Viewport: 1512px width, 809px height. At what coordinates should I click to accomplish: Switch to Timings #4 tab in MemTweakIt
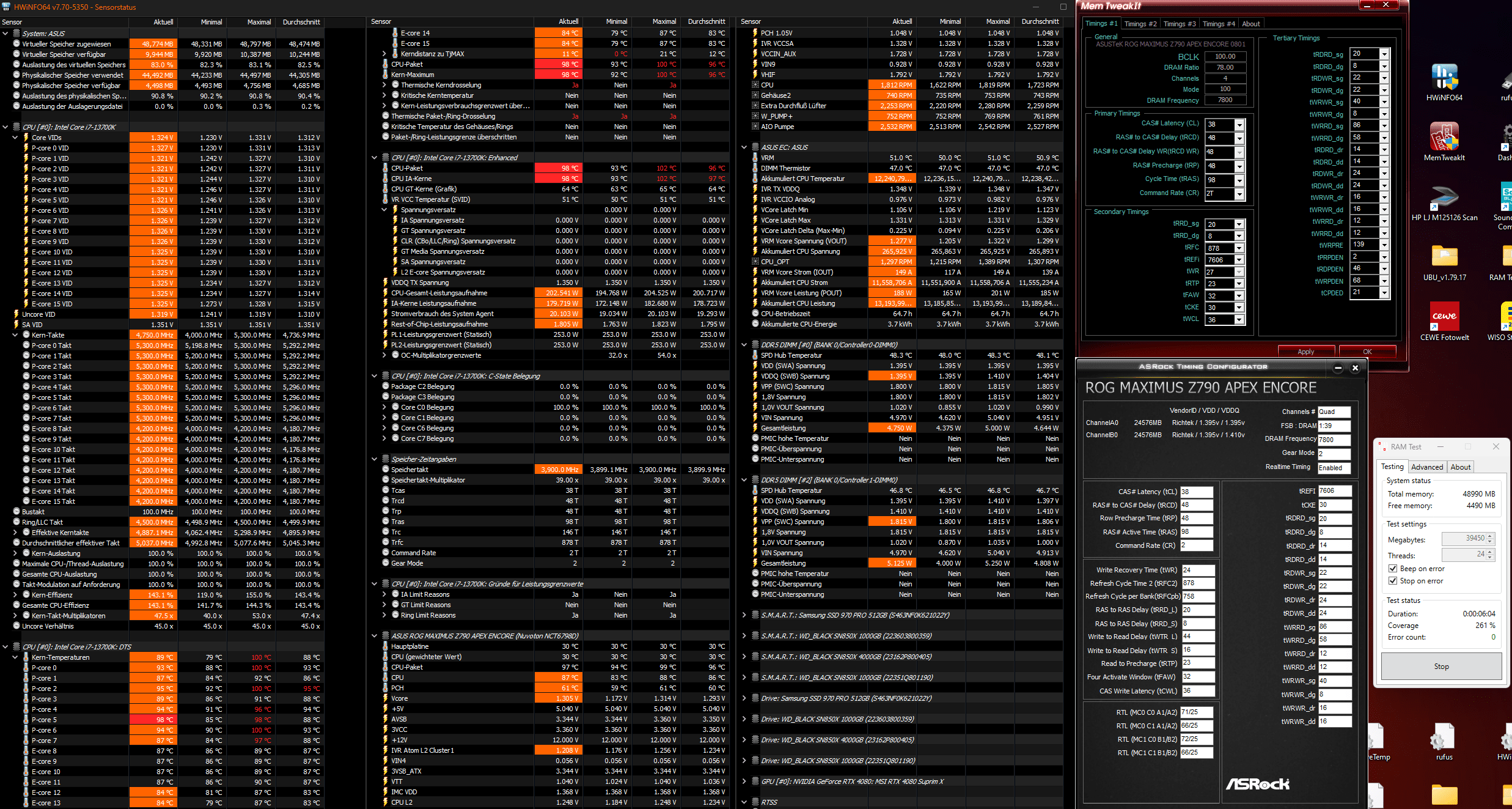[x=1219, y=24]
